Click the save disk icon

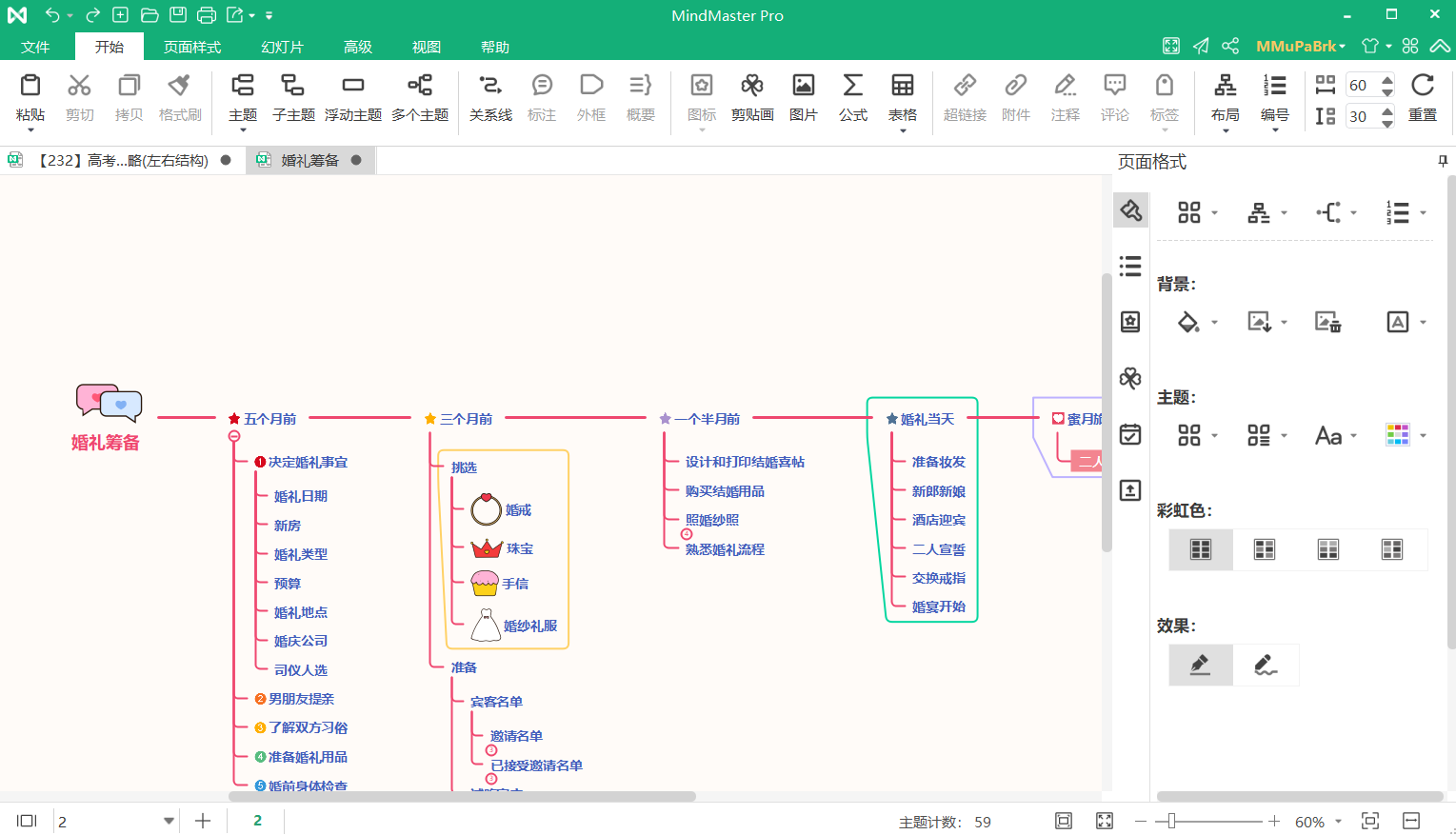[178, 15]
